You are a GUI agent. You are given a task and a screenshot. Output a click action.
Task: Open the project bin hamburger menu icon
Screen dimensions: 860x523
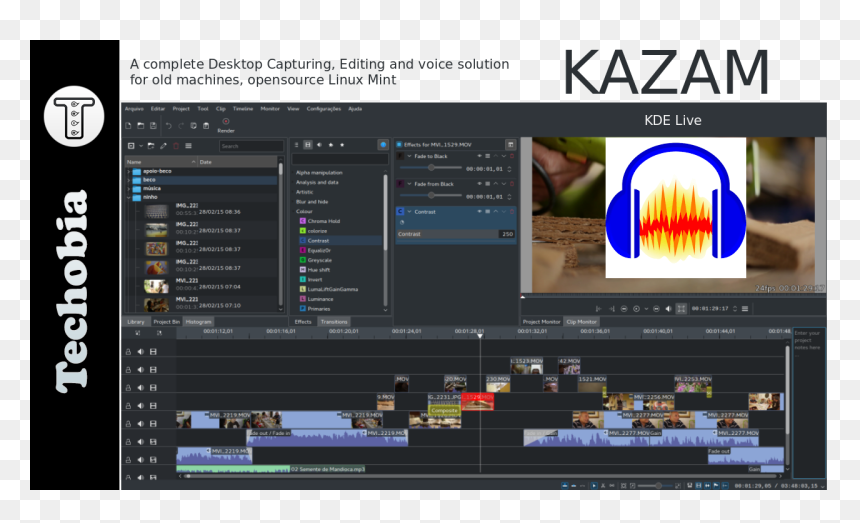coord(188,146)
